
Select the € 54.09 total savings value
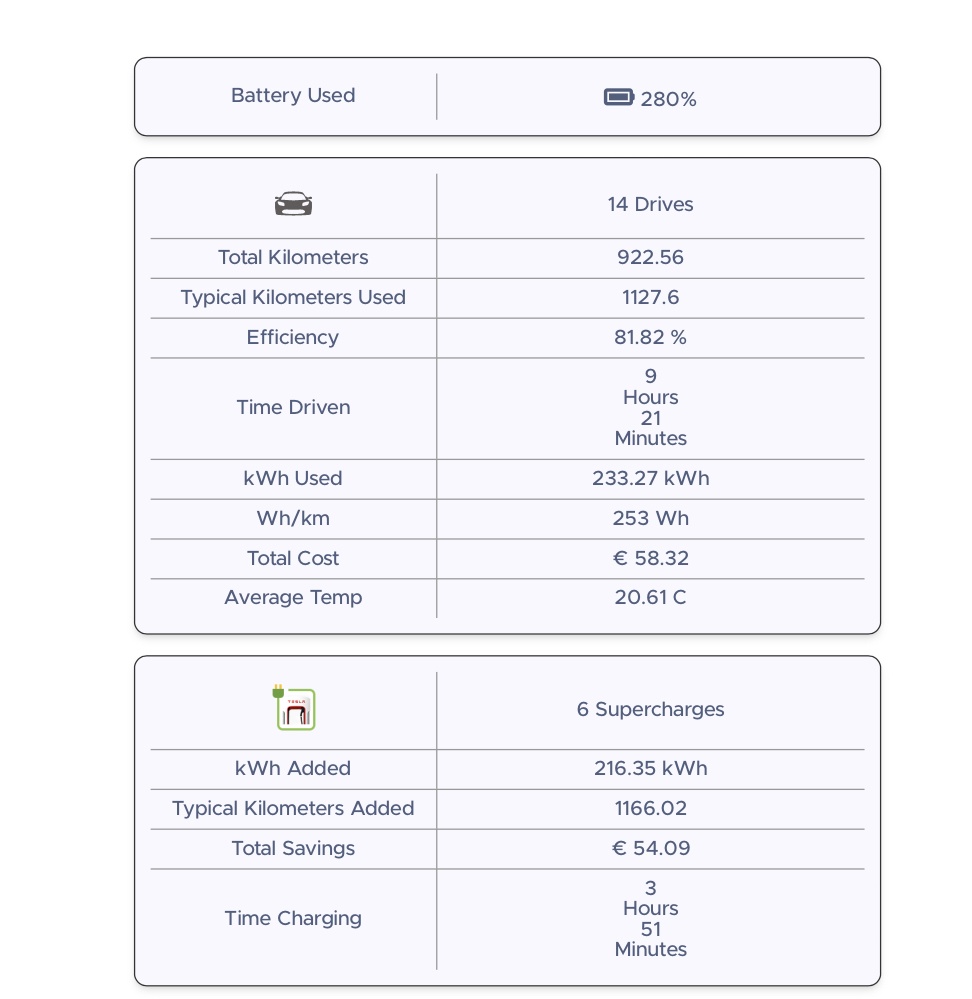[x=650, y=849]
